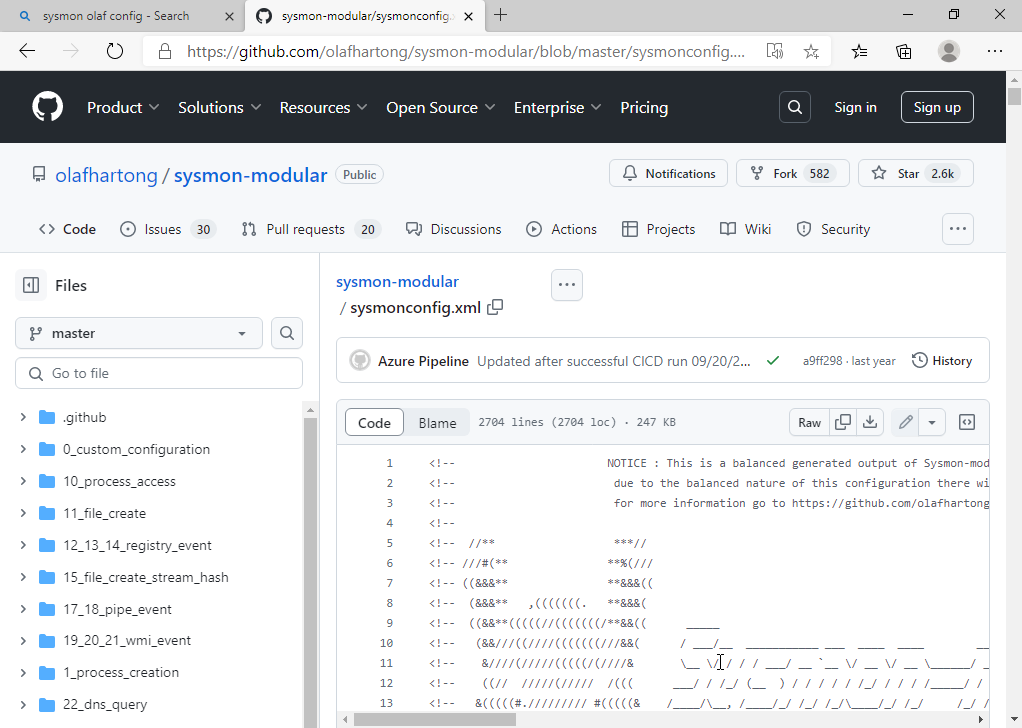Open the symbols panel
The image size is (1022, 728).
pos(967,422)
